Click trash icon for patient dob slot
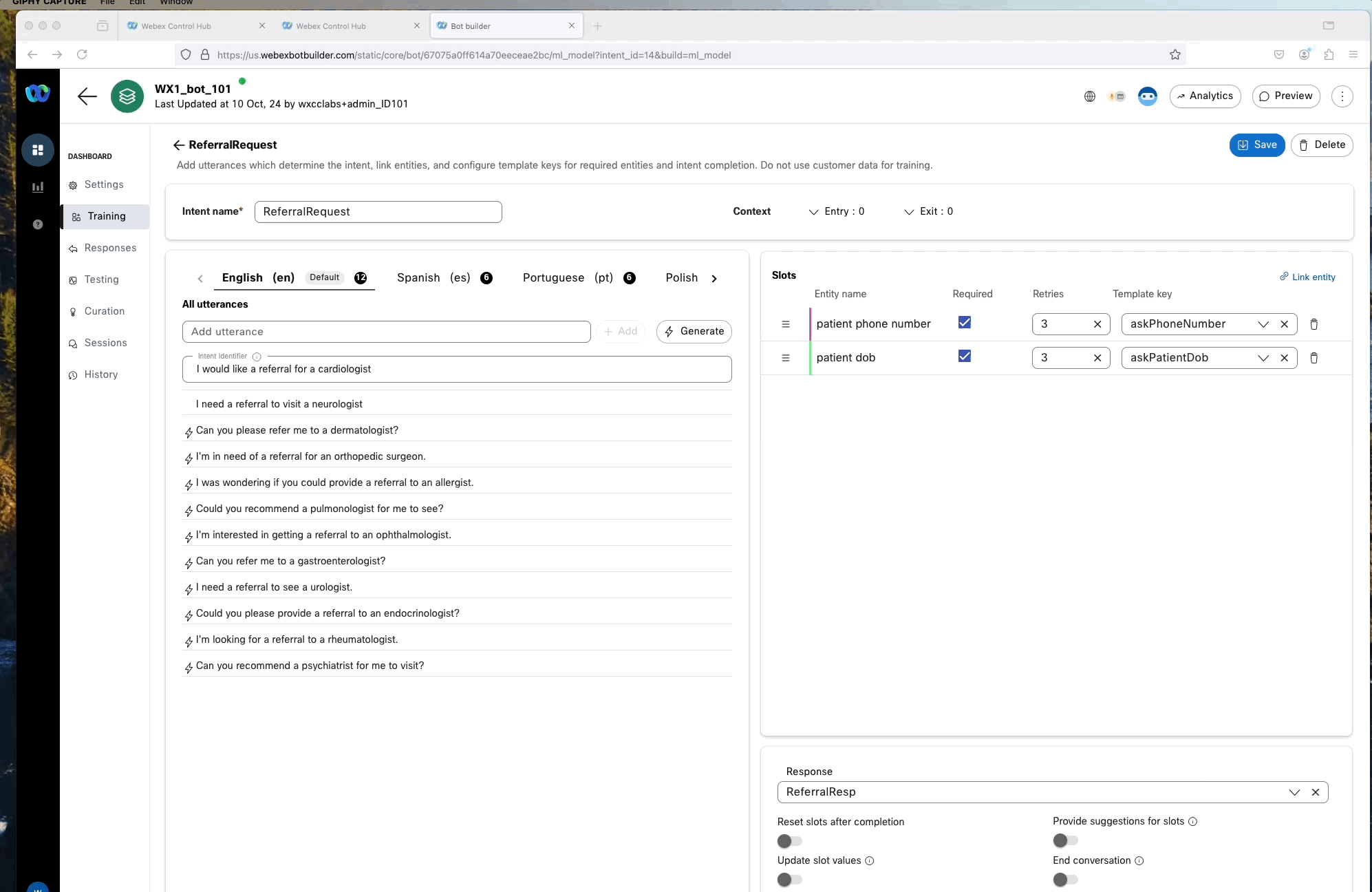Image resolution: width=1372 pixels, height=892 pixels. (1314, 358)
